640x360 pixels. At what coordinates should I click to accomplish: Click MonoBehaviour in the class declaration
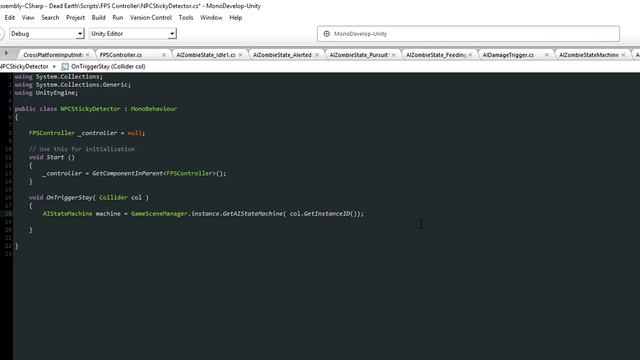[x=154, y=109]
